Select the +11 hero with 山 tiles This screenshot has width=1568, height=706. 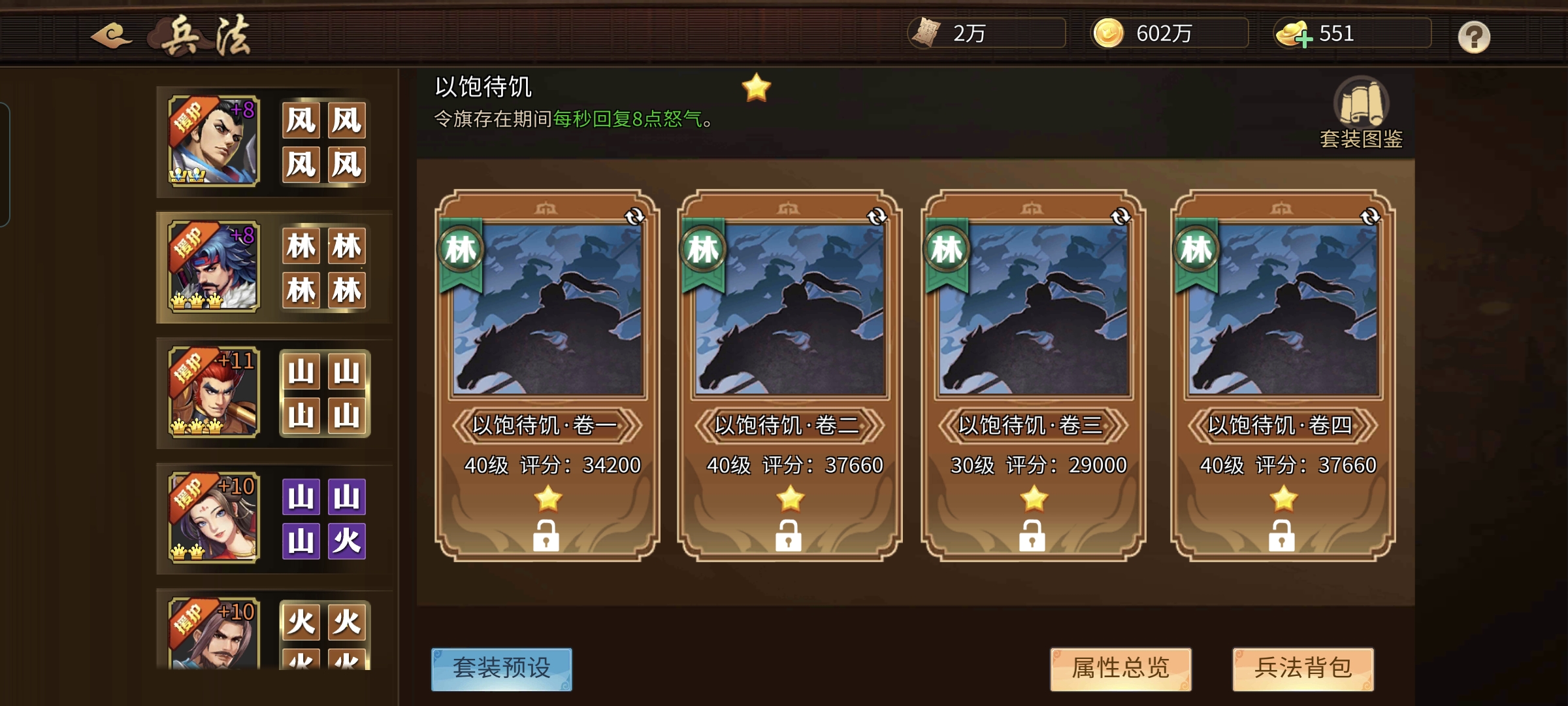click(x=274, y=393)
